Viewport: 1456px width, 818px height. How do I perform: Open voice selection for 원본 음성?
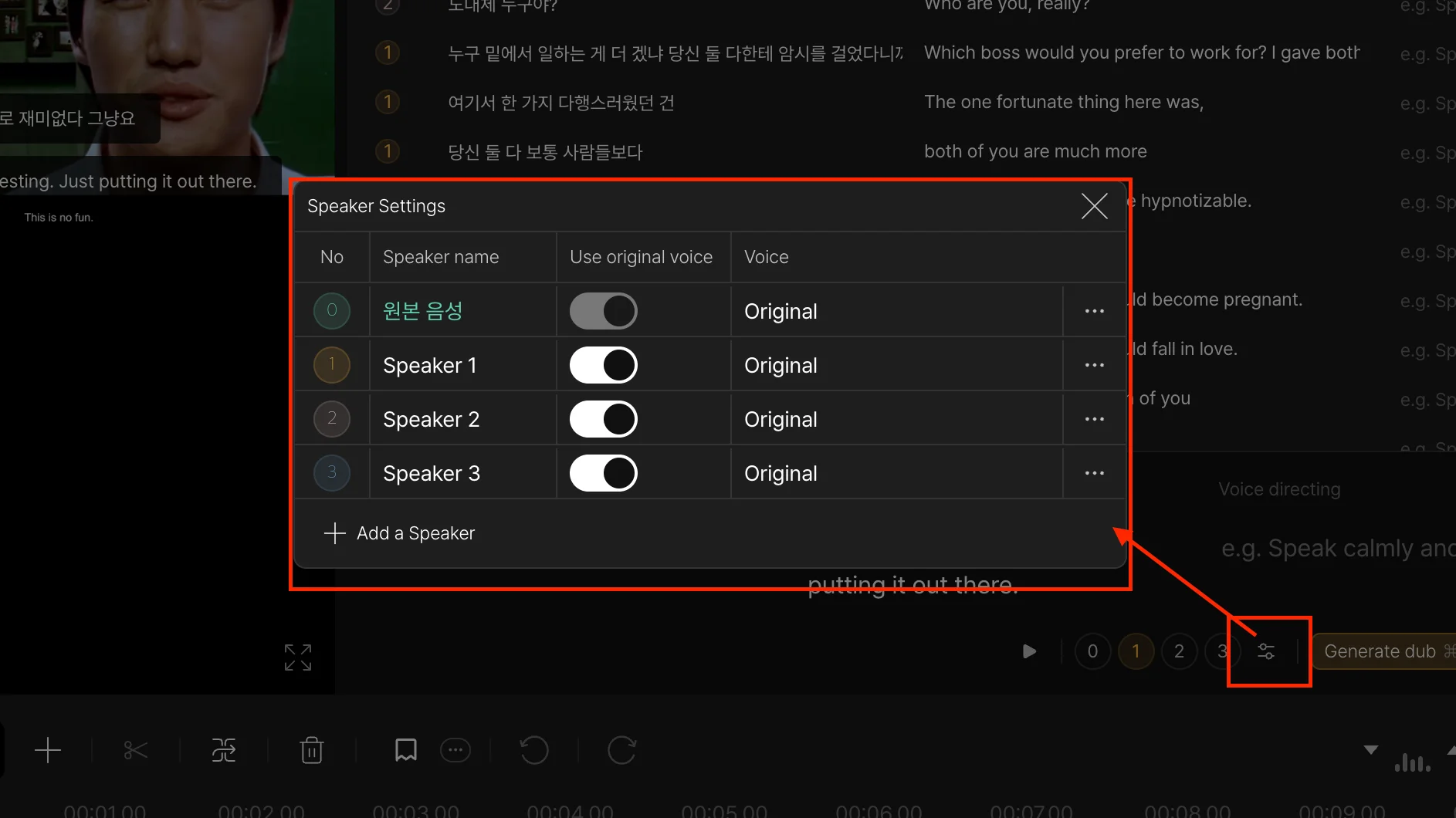click(x=896, y=311)
